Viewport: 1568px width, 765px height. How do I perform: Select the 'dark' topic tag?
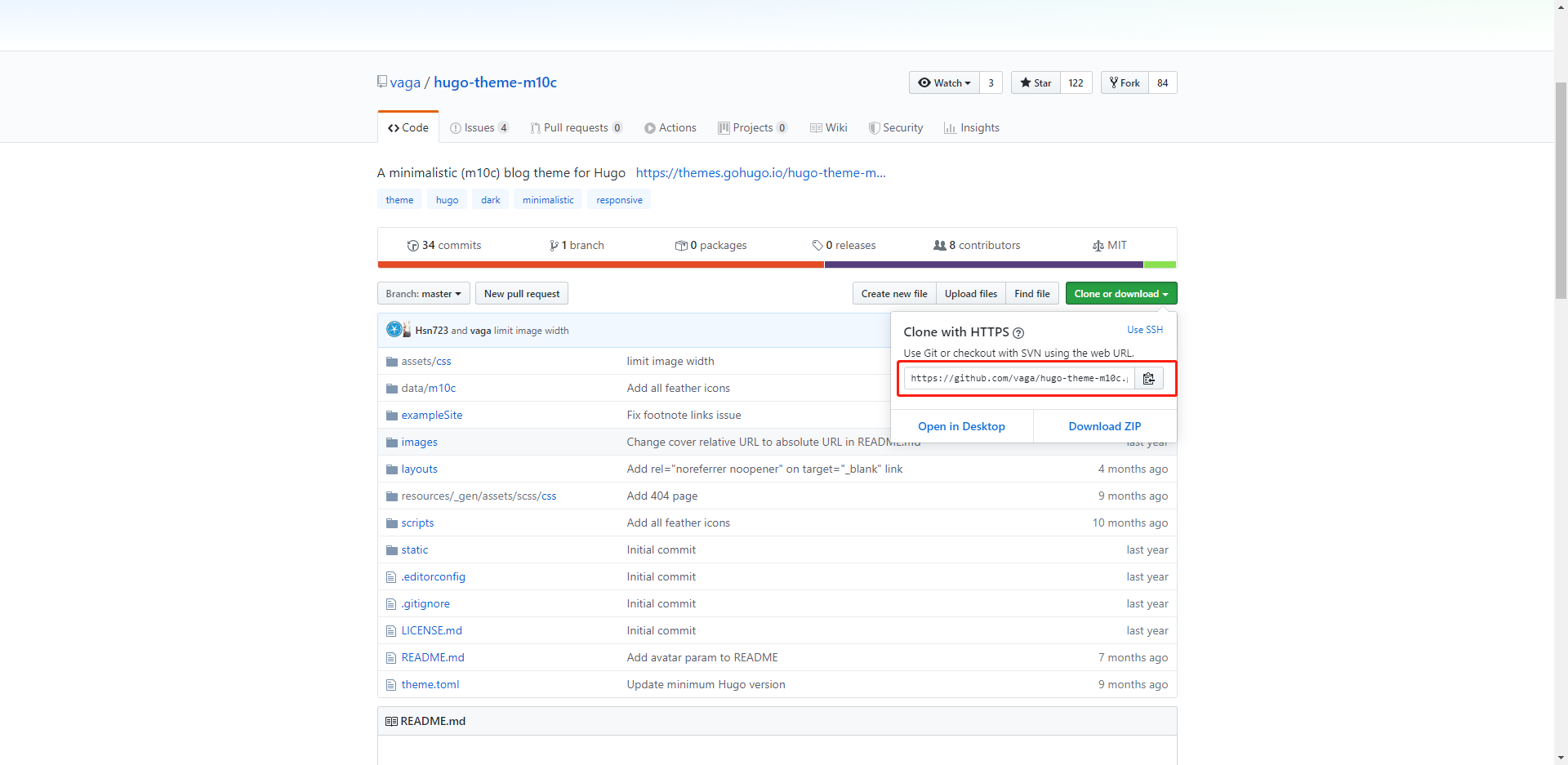[x=490, y=200]
